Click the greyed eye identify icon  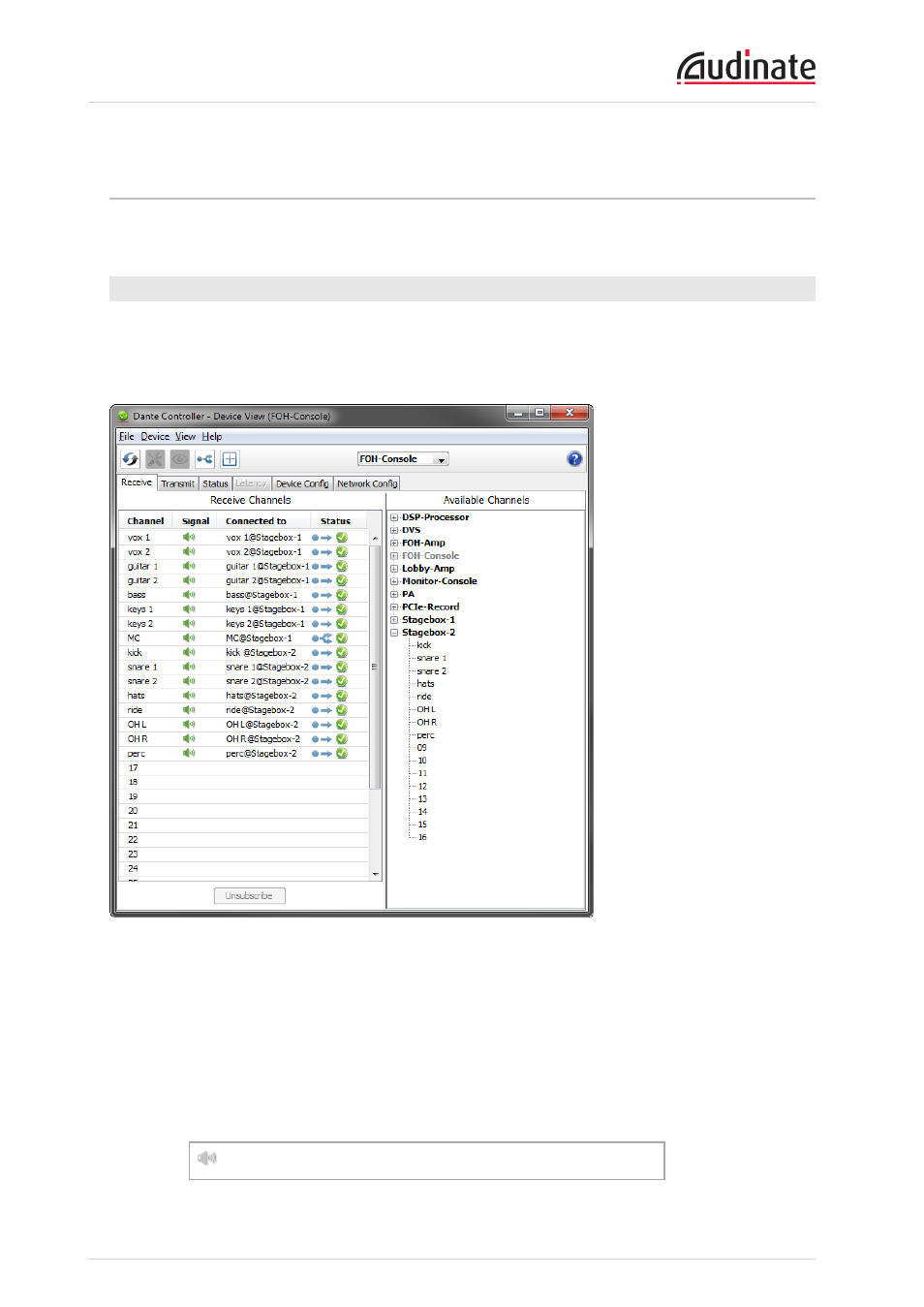tap(180, 459)
